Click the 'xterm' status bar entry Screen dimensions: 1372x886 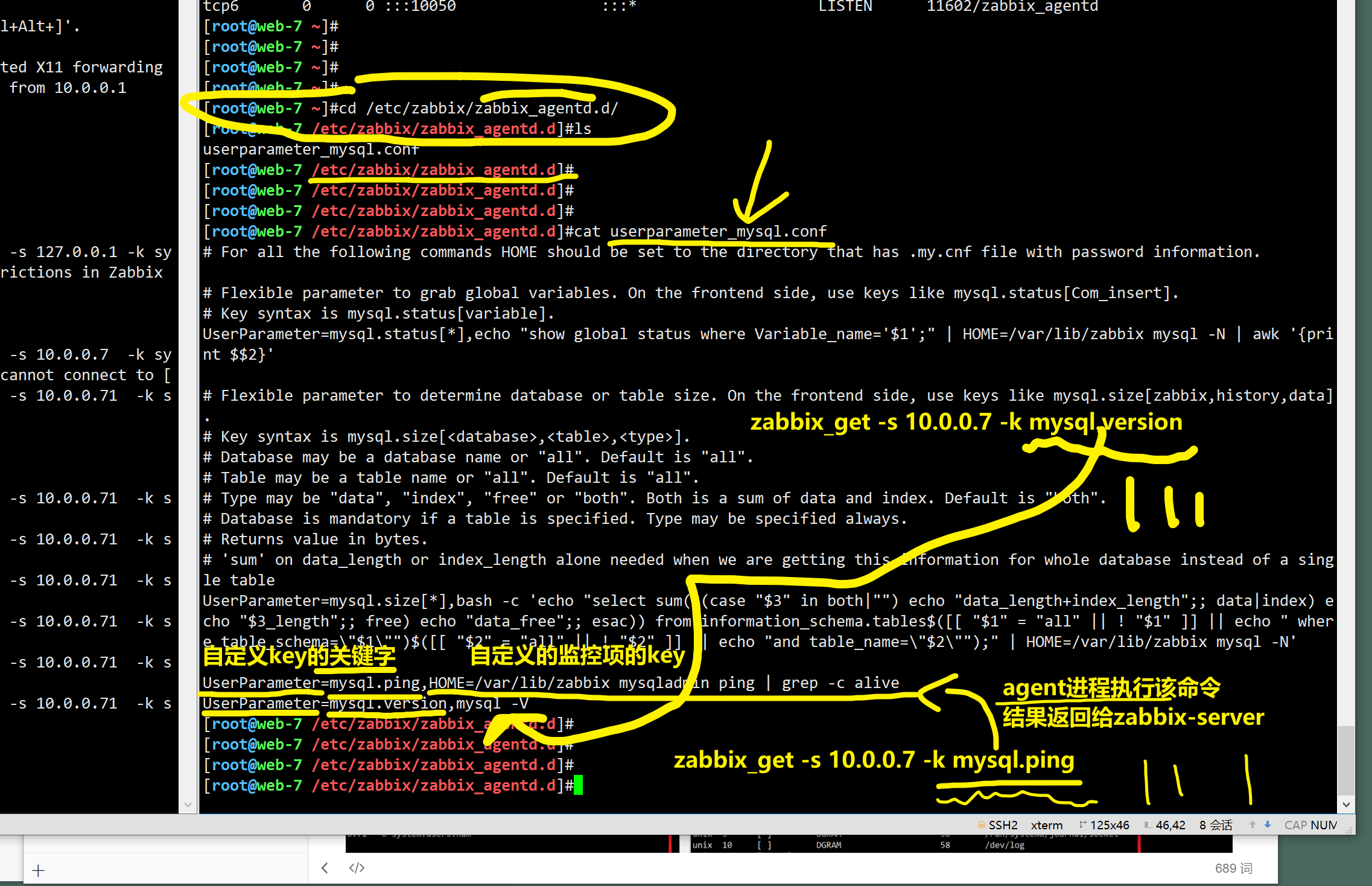(1047, 825)
